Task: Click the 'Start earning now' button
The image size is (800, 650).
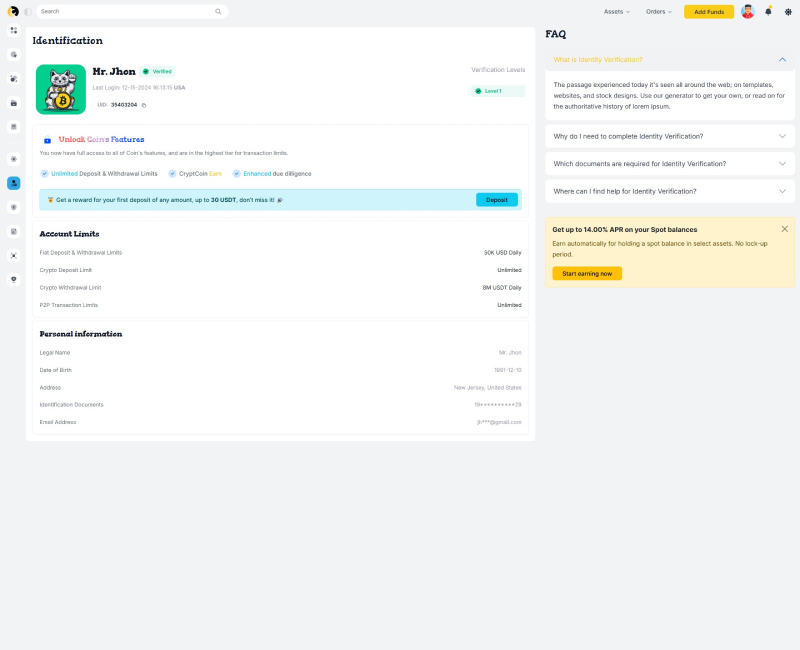Action: (587, 273)
